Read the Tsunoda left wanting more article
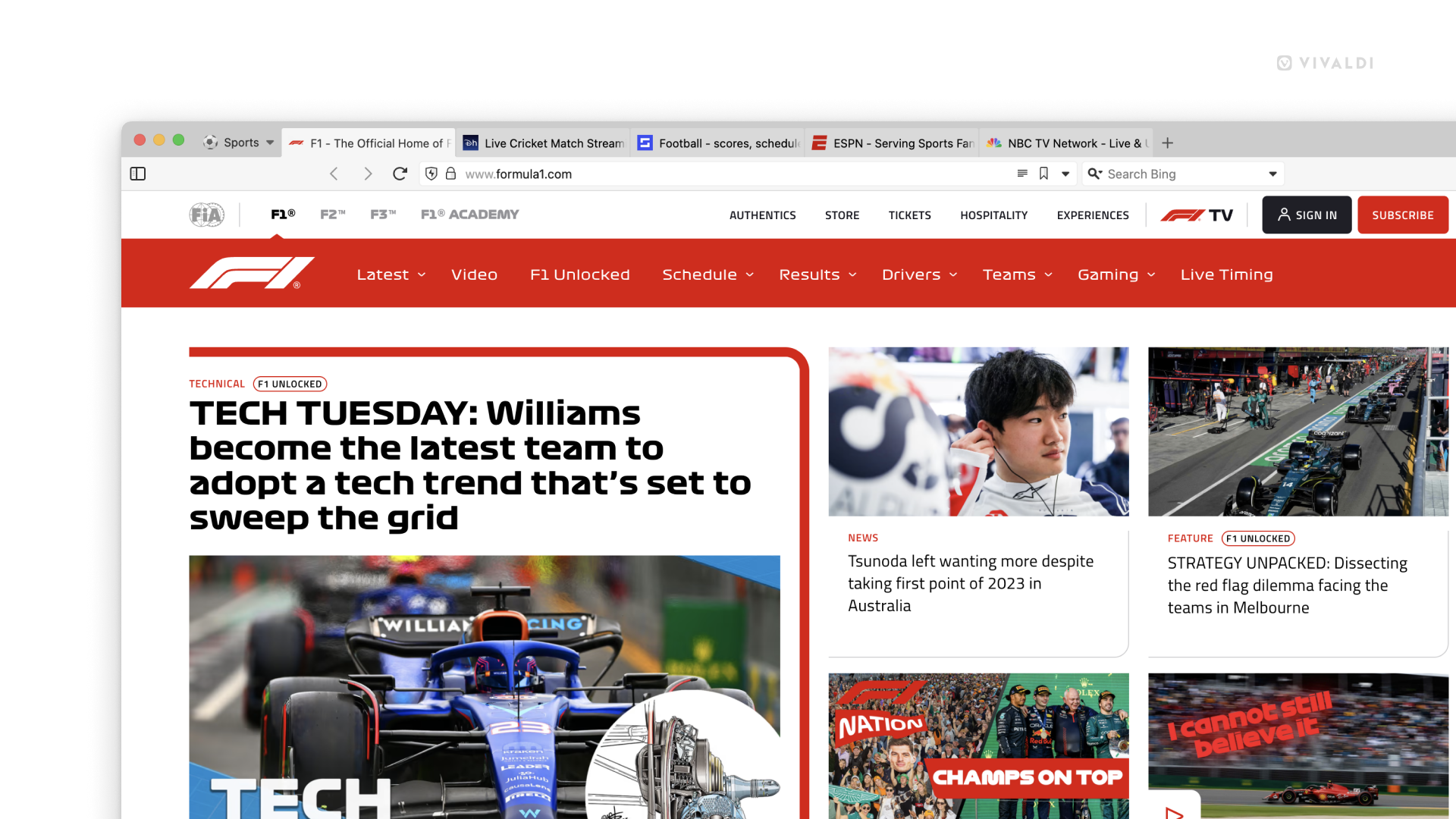 coord(971,583)
